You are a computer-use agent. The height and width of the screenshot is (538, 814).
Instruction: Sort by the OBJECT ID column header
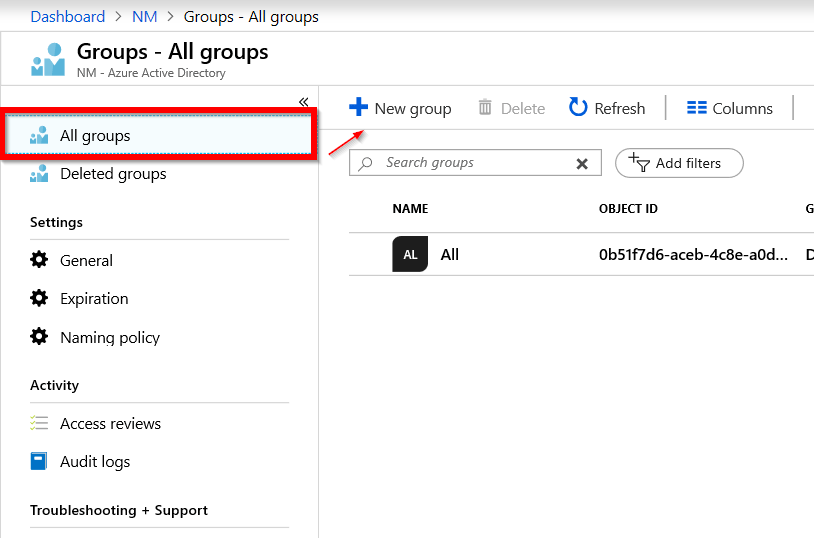point(628,209)
